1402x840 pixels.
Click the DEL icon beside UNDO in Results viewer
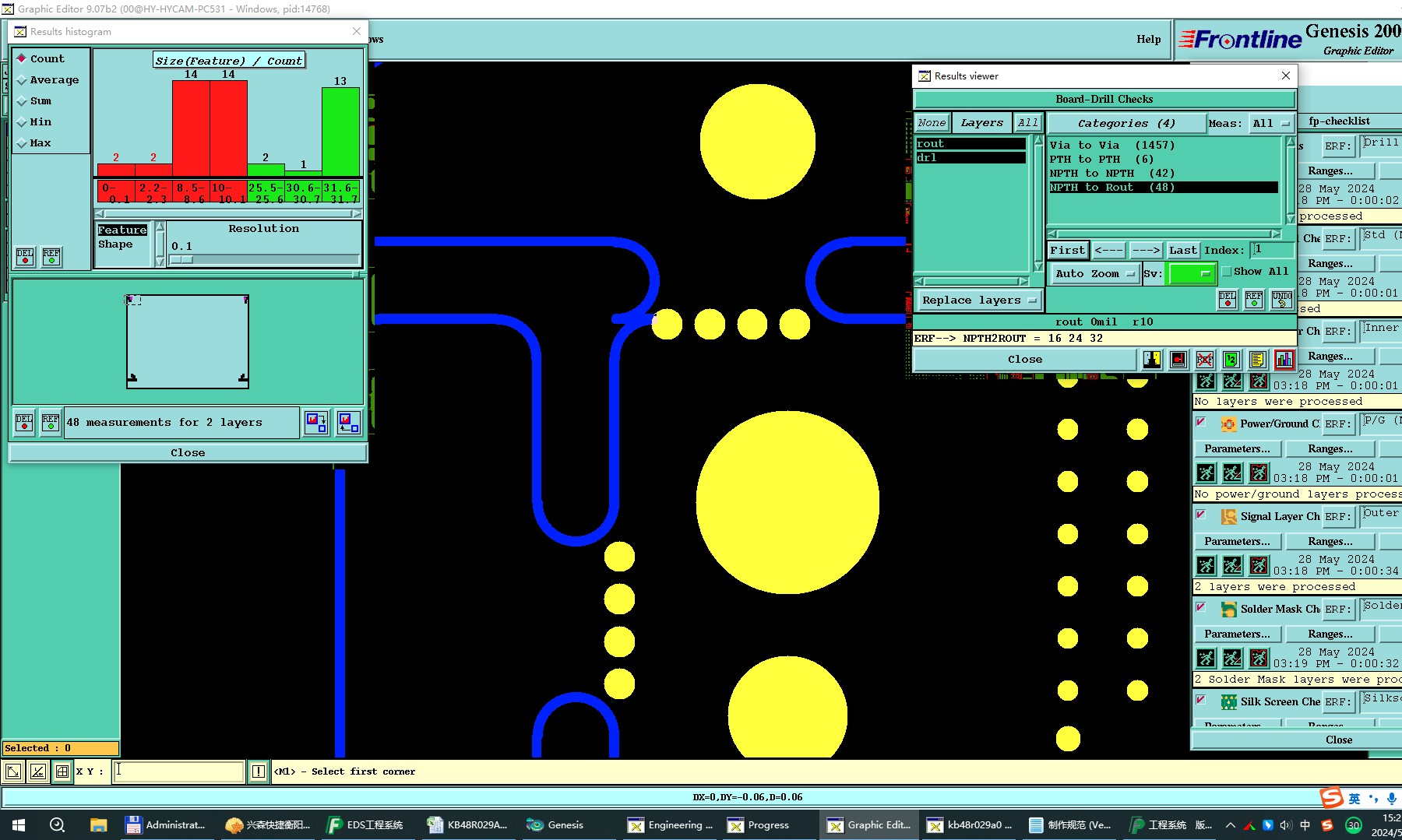[1228, 300]
